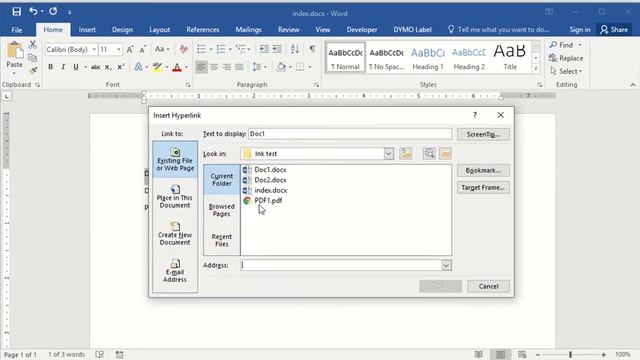
Task: Click Find in the Editing group
Action: point(562,45)
